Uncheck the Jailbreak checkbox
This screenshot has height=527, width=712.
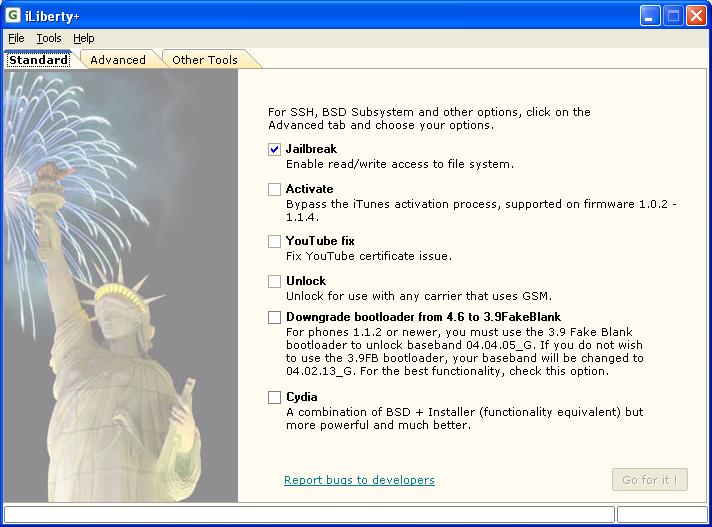click(x=274, y=149)
